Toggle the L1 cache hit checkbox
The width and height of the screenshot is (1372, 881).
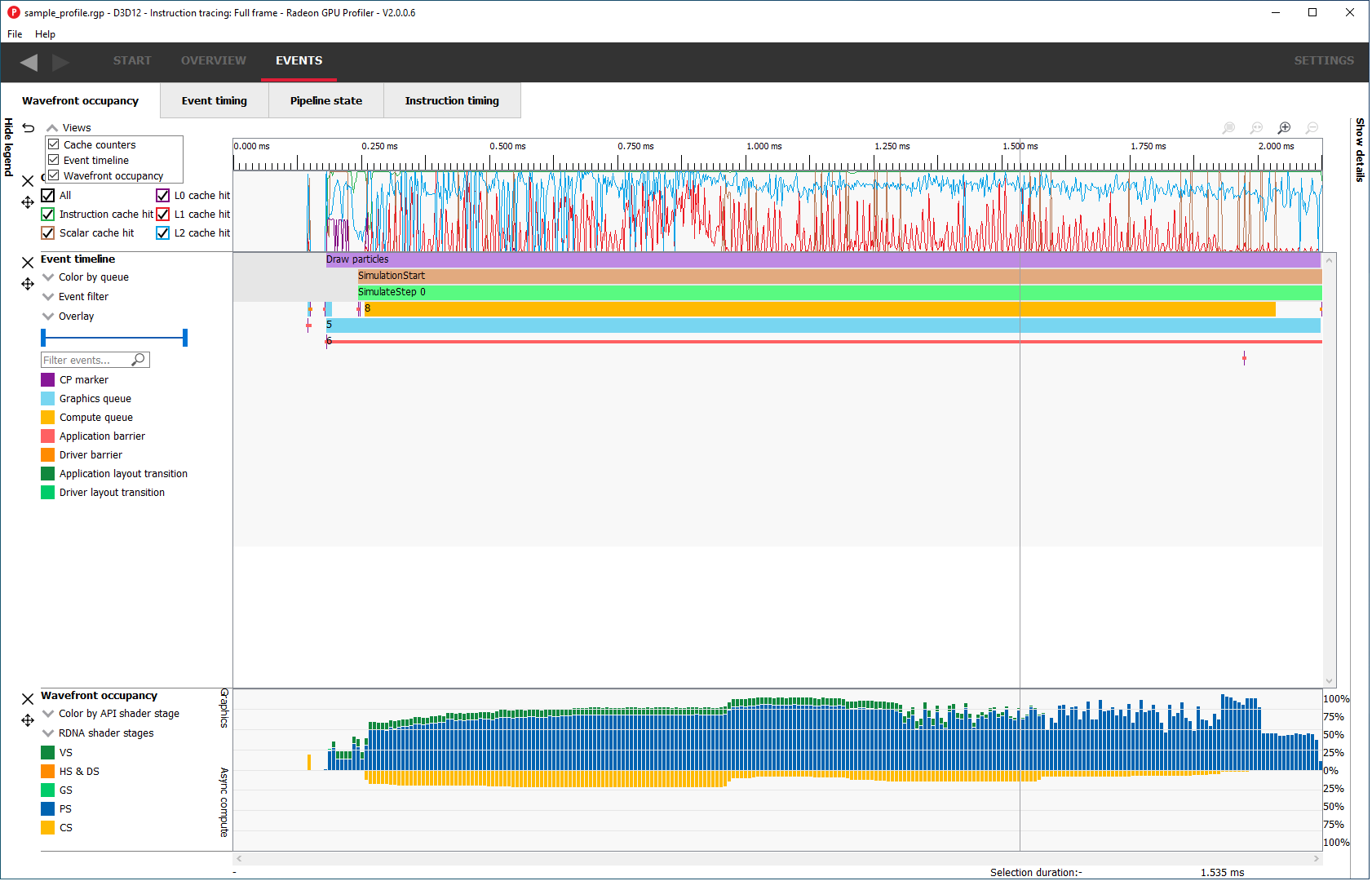tap(163, 215)
